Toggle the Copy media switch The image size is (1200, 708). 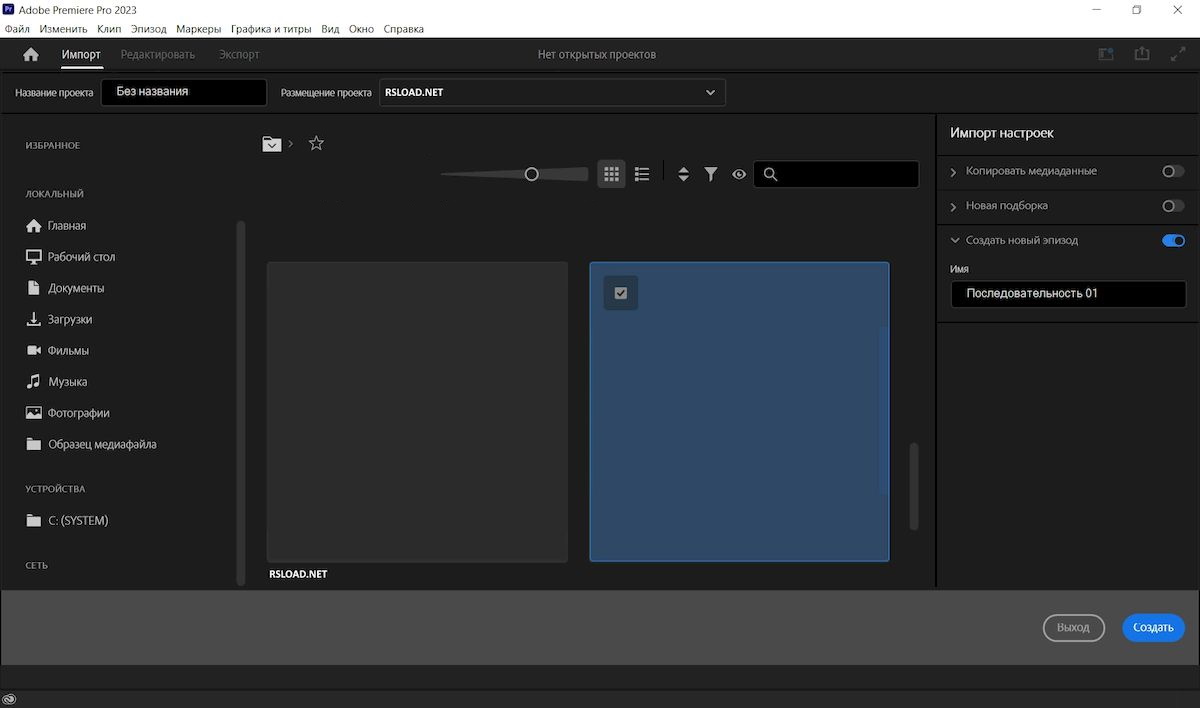pos(1173,171)
